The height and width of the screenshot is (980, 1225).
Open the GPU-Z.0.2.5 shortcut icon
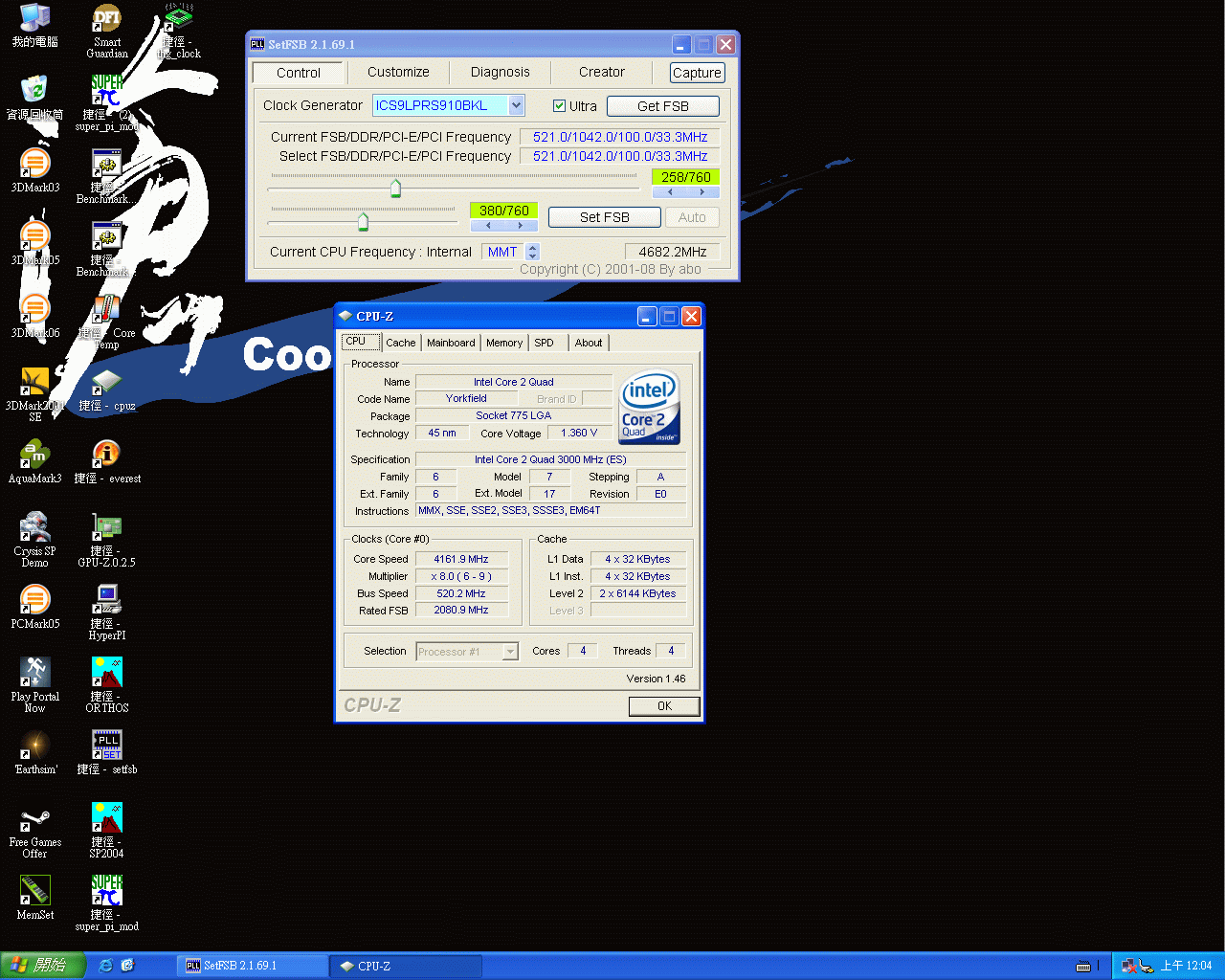click(x=107, y=540)
